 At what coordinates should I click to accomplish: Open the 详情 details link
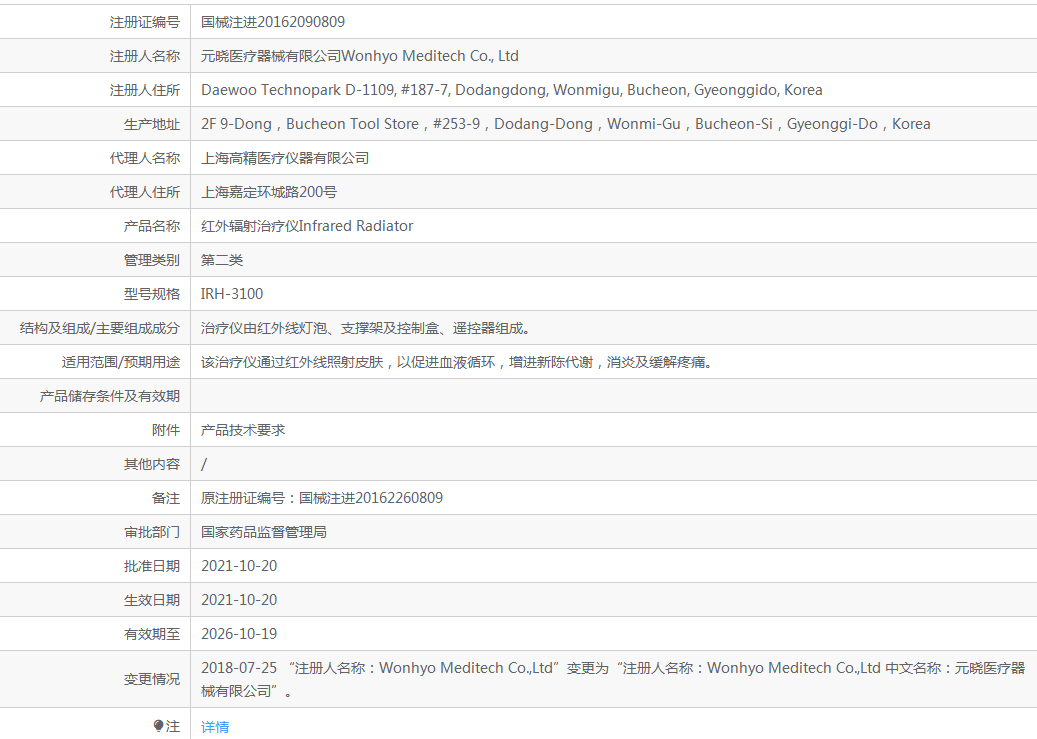215,727
